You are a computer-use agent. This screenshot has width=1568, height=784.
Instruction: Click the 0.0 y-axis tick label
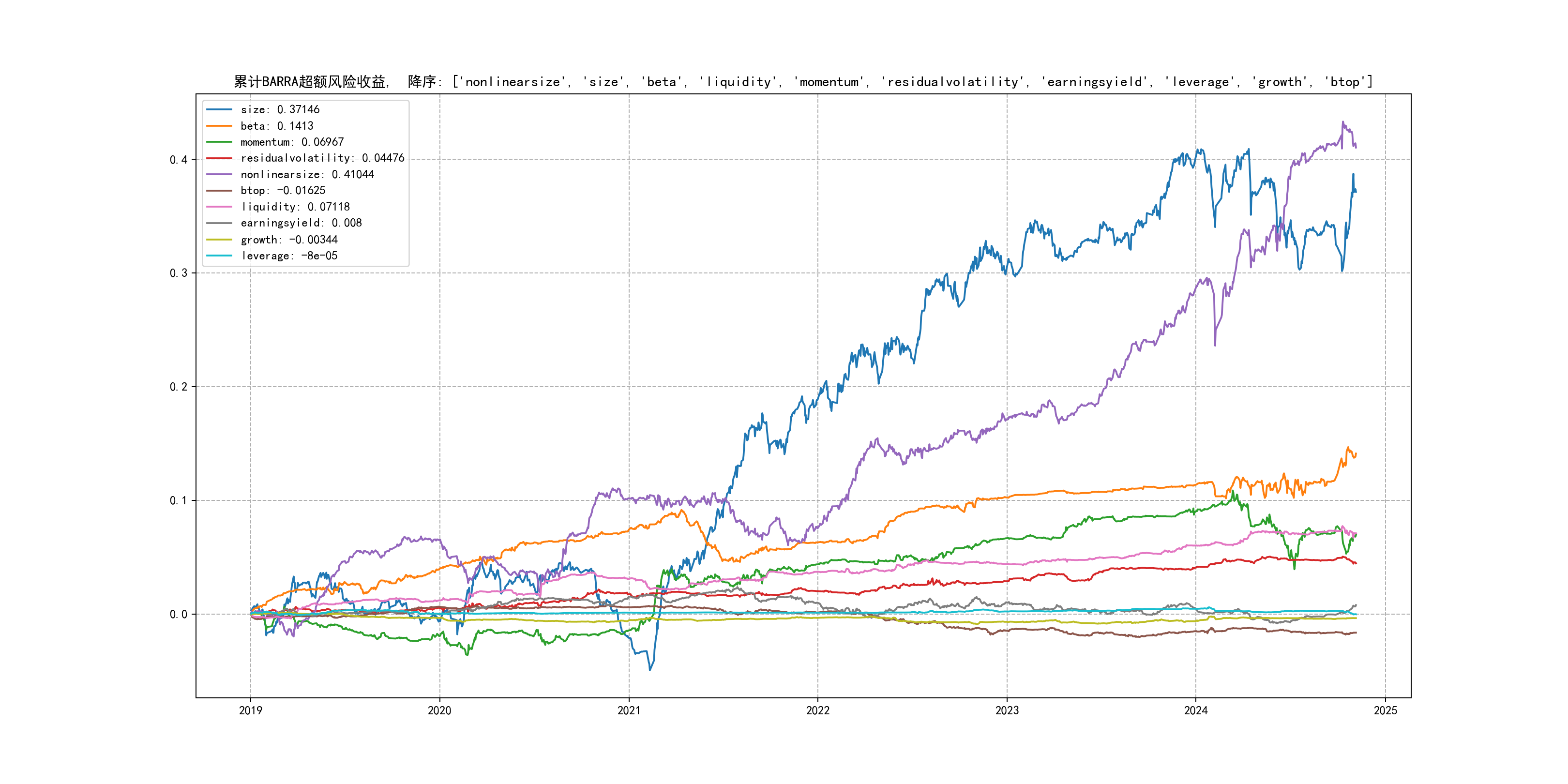point(179,614)
